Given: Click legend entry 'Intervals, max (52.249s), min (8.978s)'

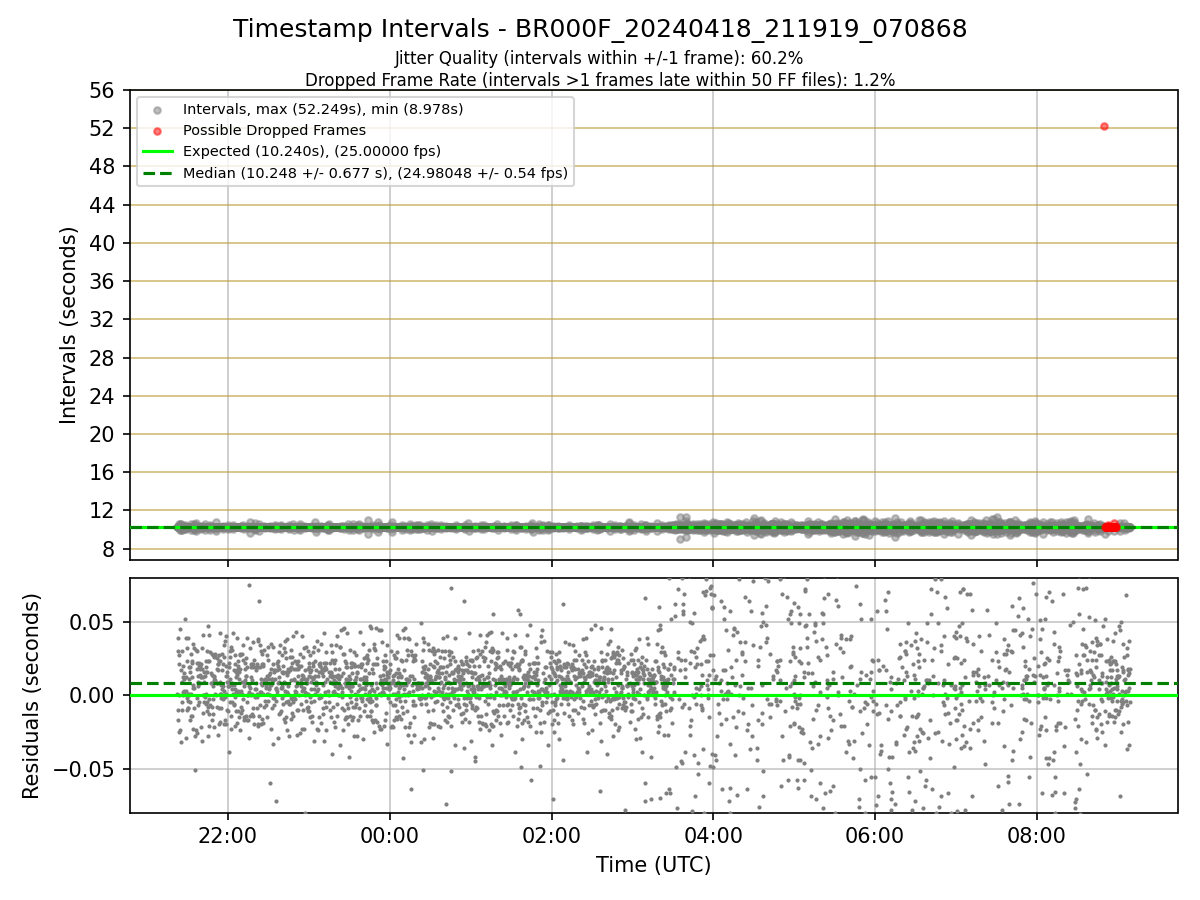Looking at the screenshot, I should [x=323, y=109].
